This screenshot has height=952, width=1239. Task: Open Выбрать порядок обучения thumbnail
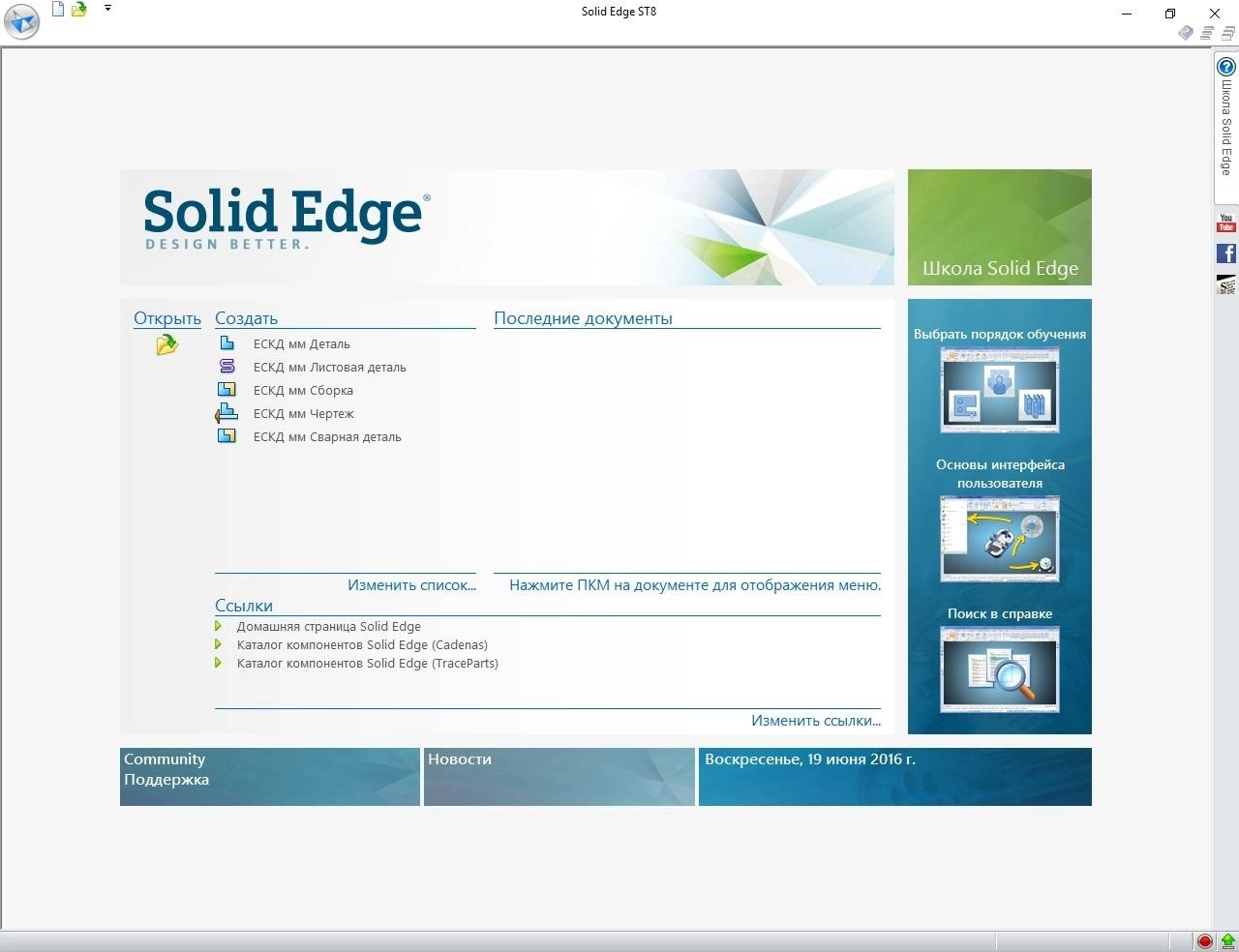tap(1000, 390)
